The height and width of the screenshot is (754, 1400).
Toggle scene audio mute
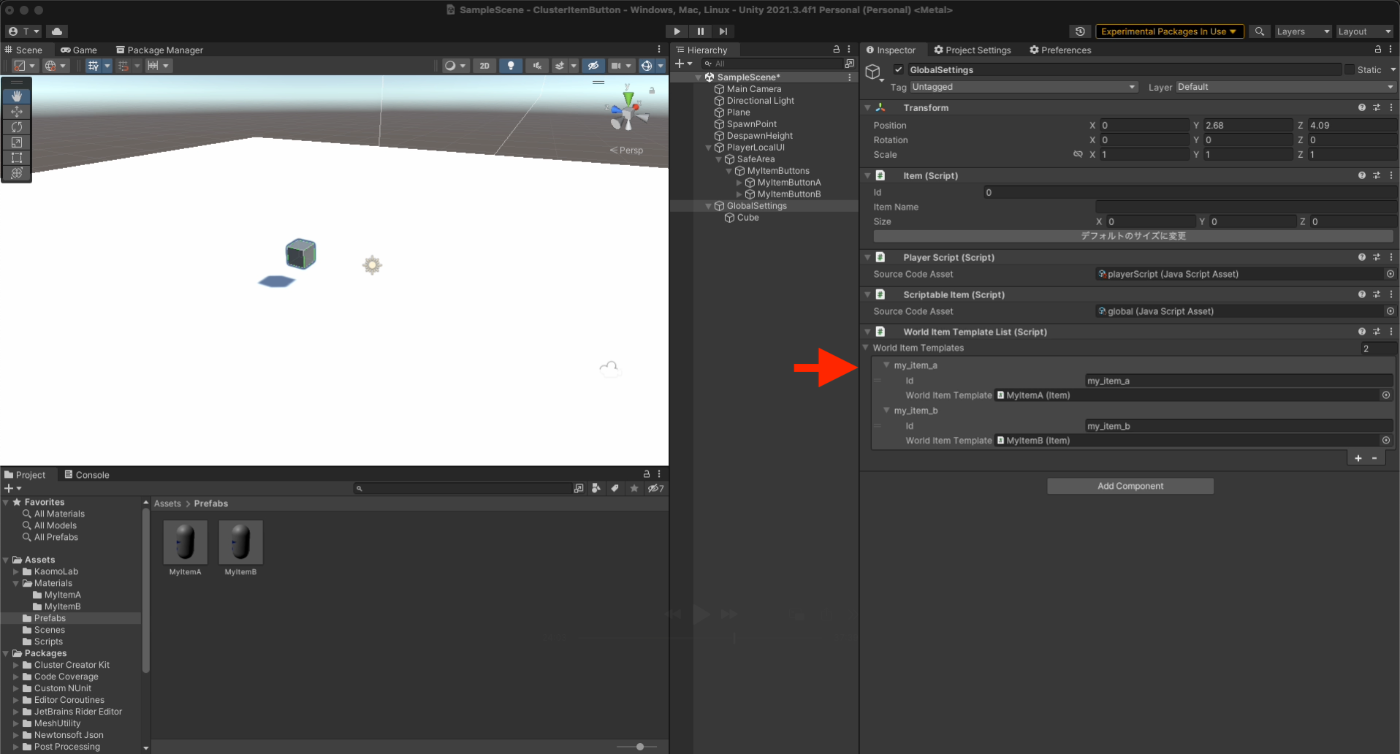538,66
